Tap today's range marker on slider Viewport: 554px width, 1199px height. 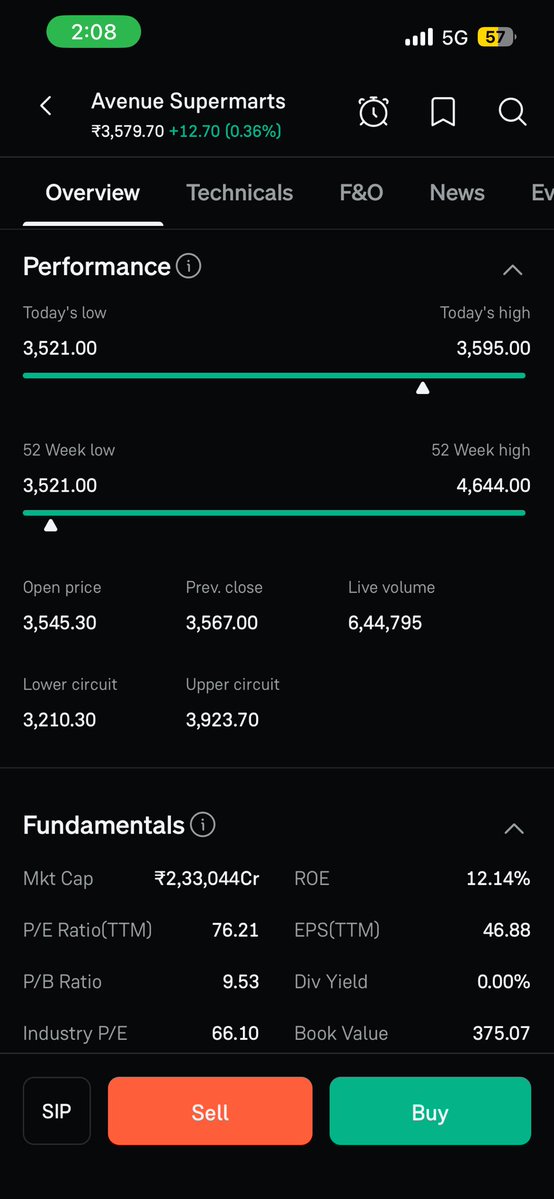[x=422, y=388]
